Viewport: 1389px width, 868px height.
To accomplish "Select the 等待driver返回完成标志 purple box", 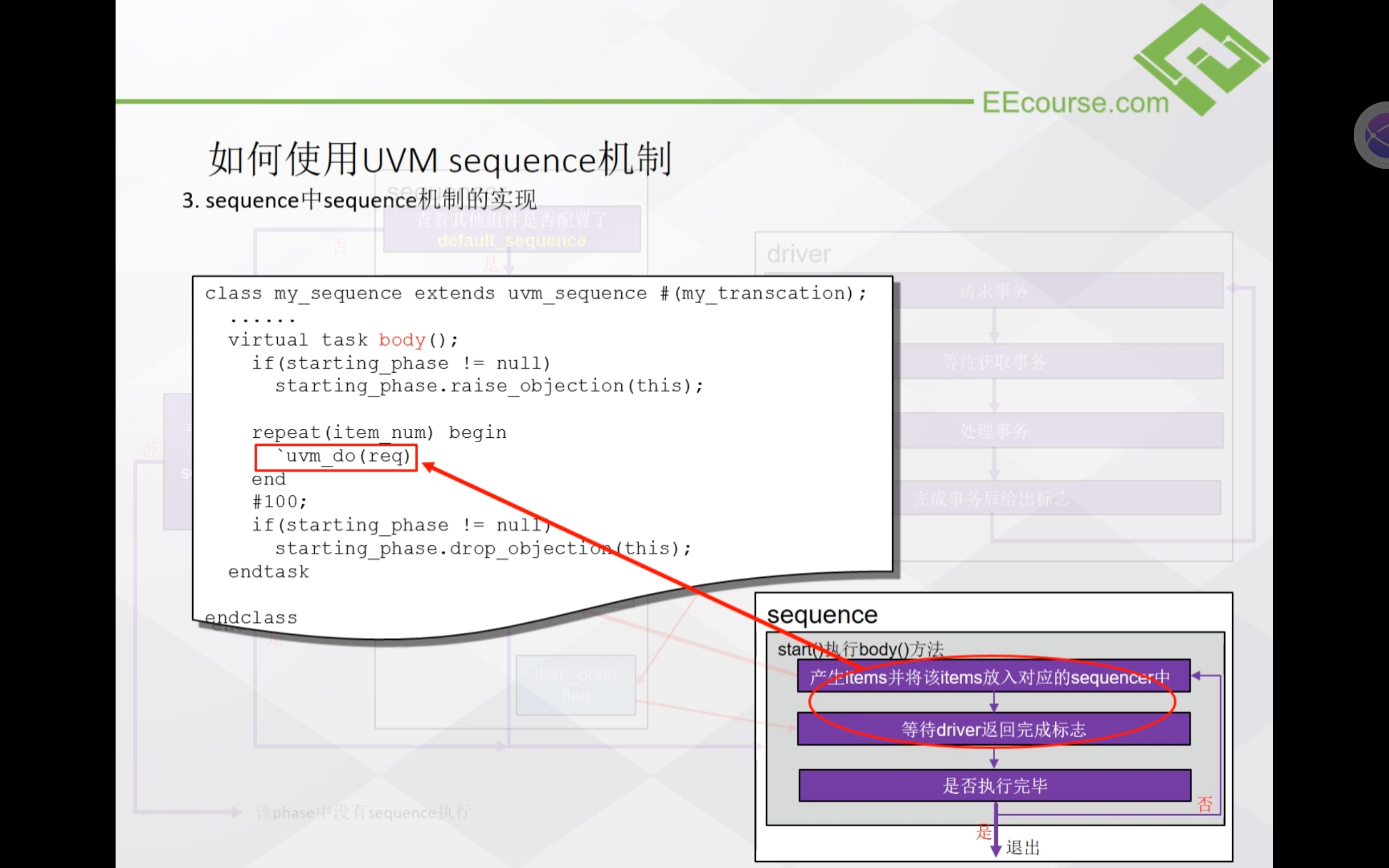I will [993, 729].
